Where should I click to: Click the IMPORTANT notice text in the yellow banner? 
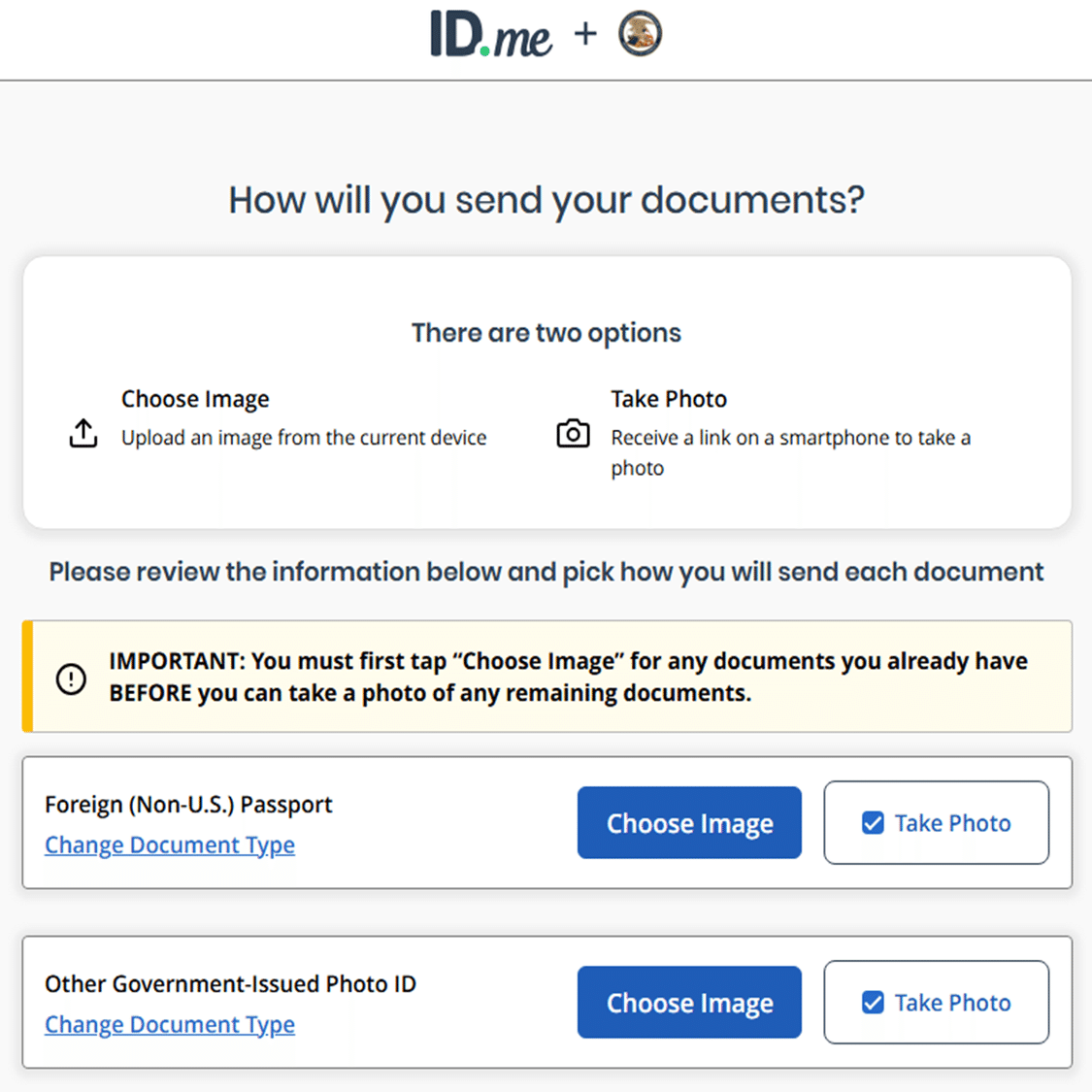click(568, 677)
